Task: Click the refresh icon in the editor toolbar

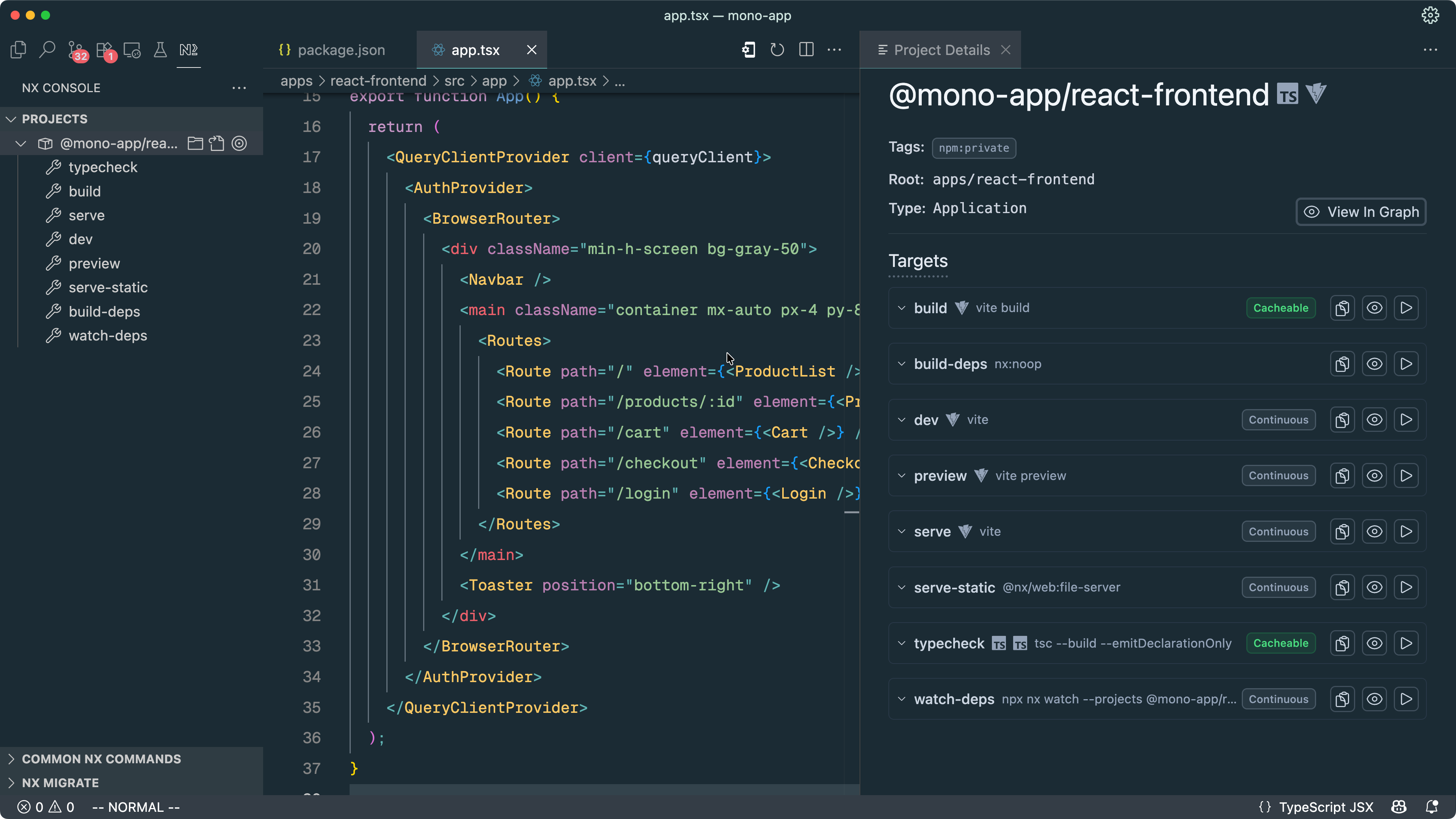Action: (x=777, y=50)
